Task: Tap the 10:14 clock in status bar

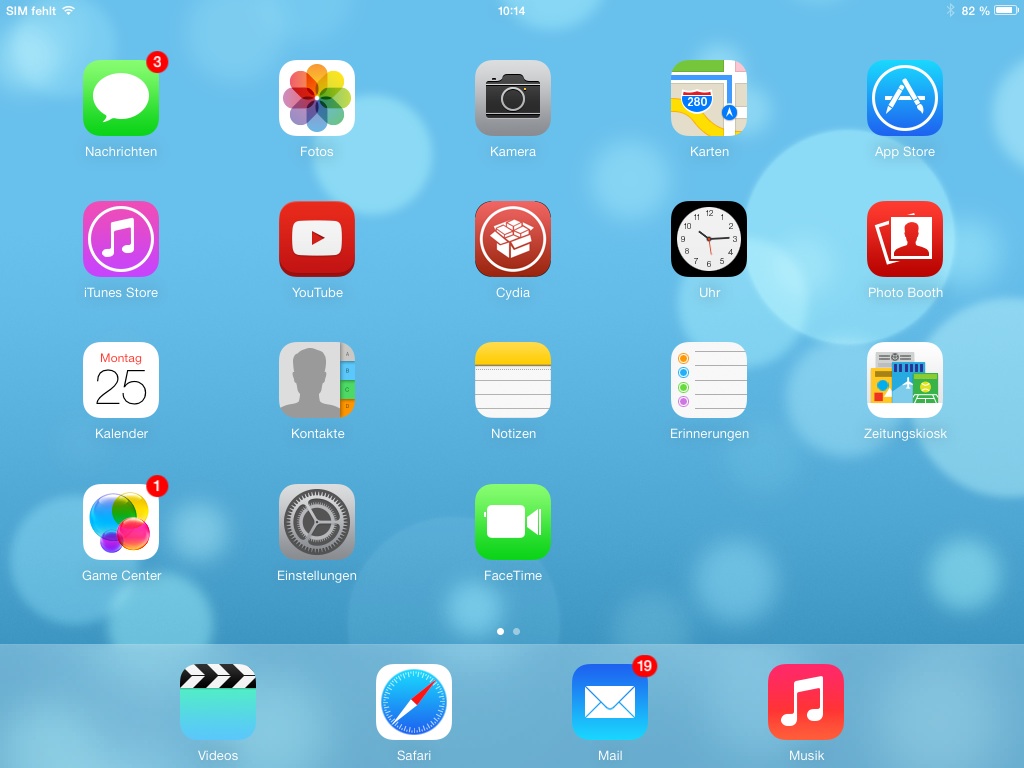Action: [x=511, y=10]
